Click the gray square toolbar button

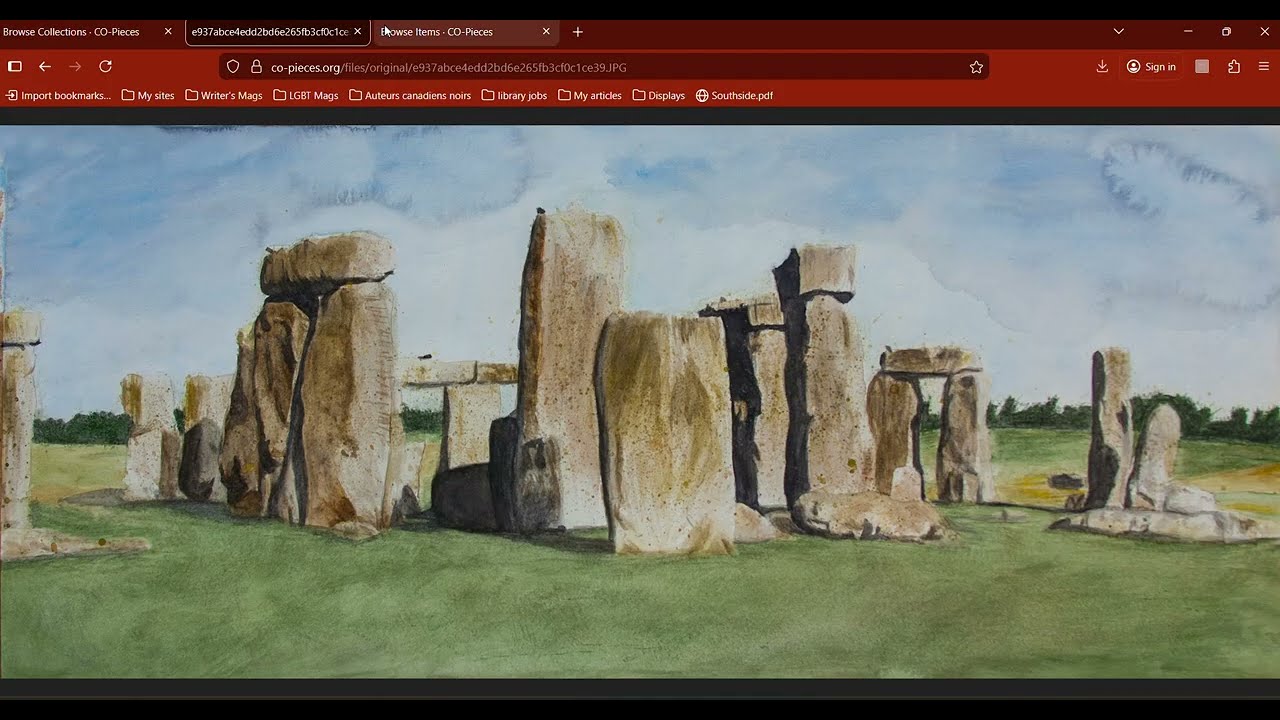1202,67
